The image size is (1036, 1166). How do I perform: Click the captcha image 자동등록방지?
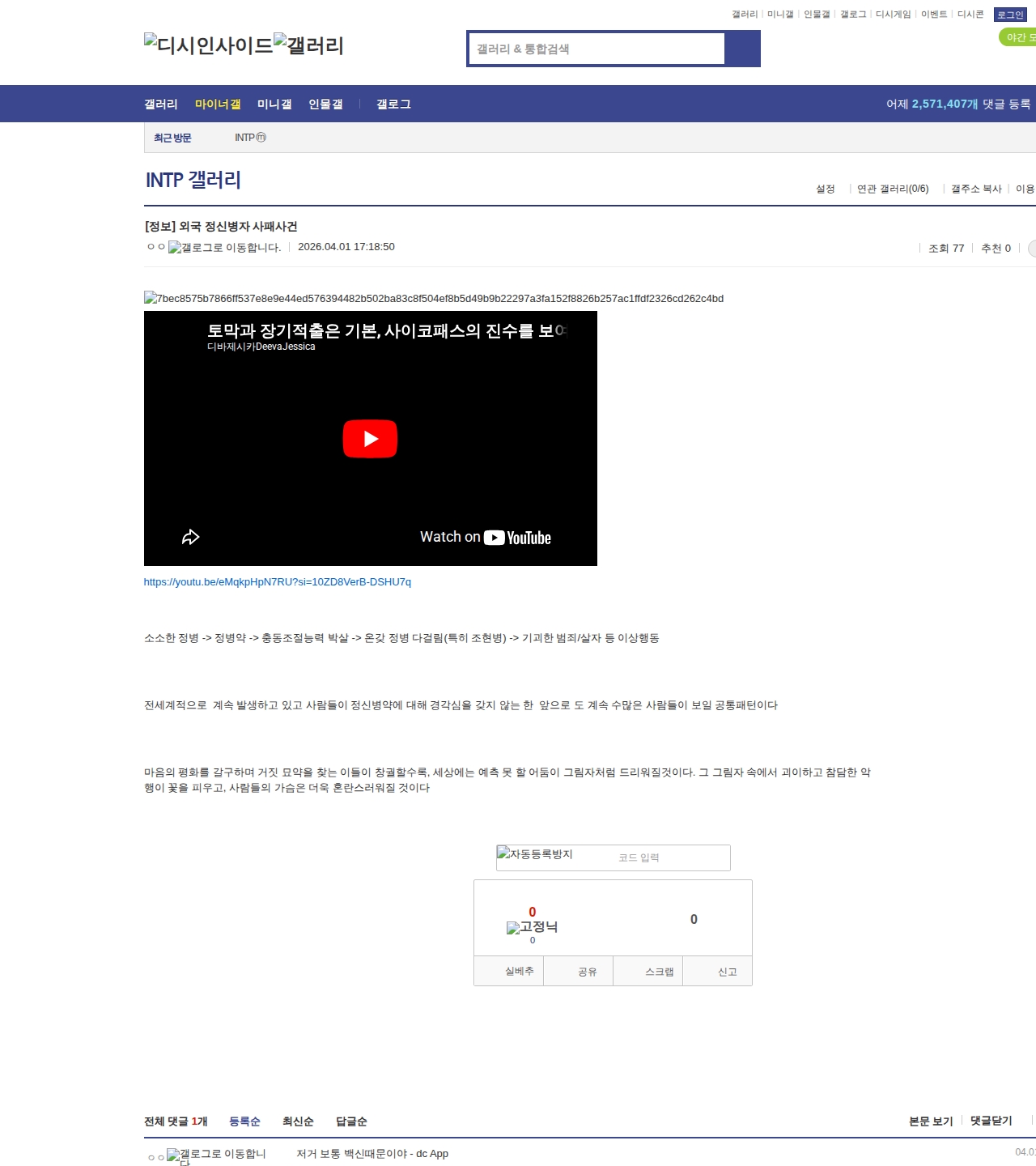(535, 854)
